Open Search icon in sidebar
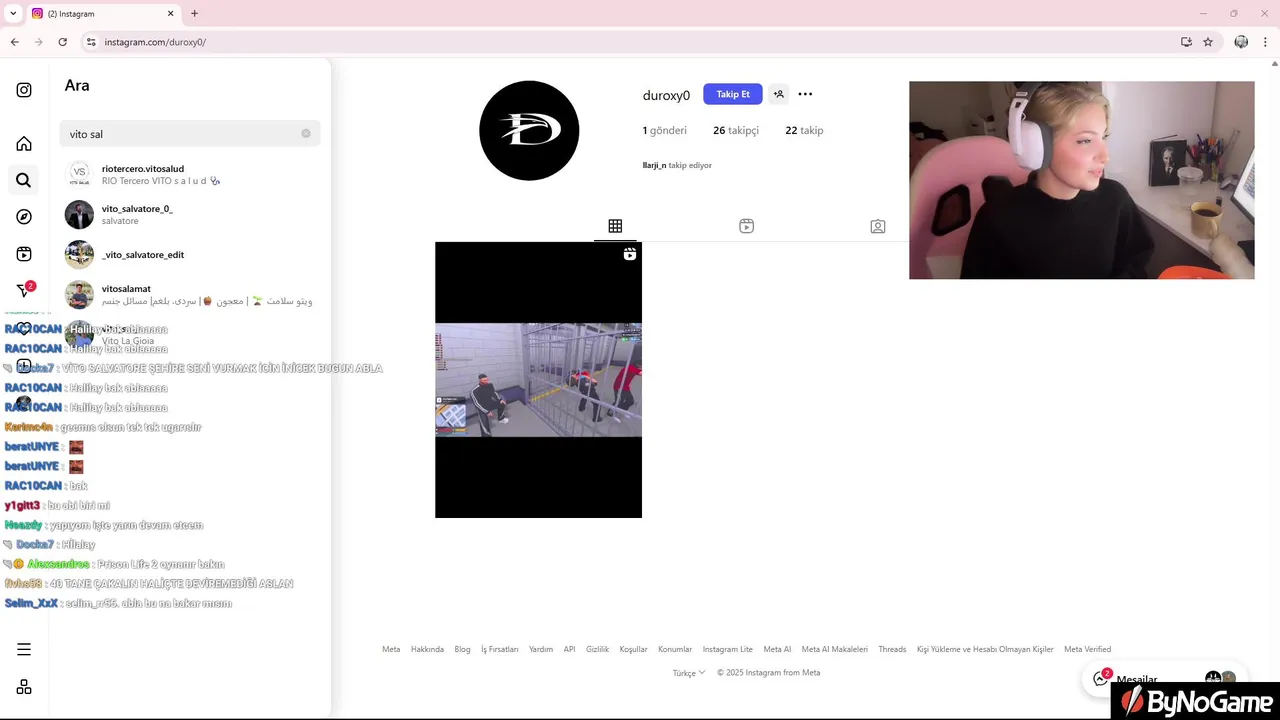Image resolution: width=1280 pixels, height=720 pixels. click(24, 180)
